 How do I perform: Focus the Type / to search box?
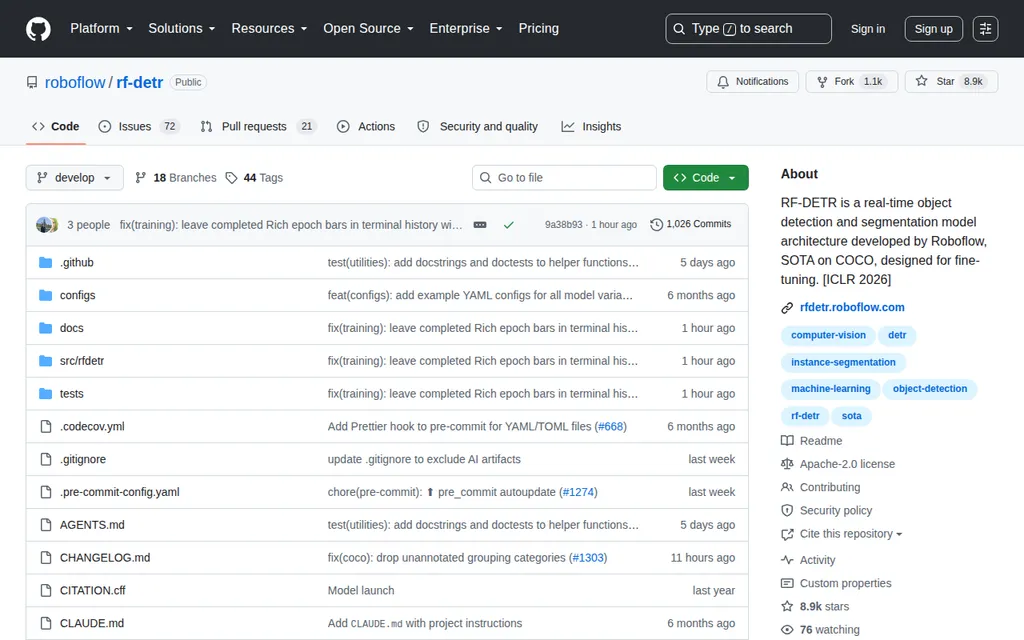click(748, 29)
